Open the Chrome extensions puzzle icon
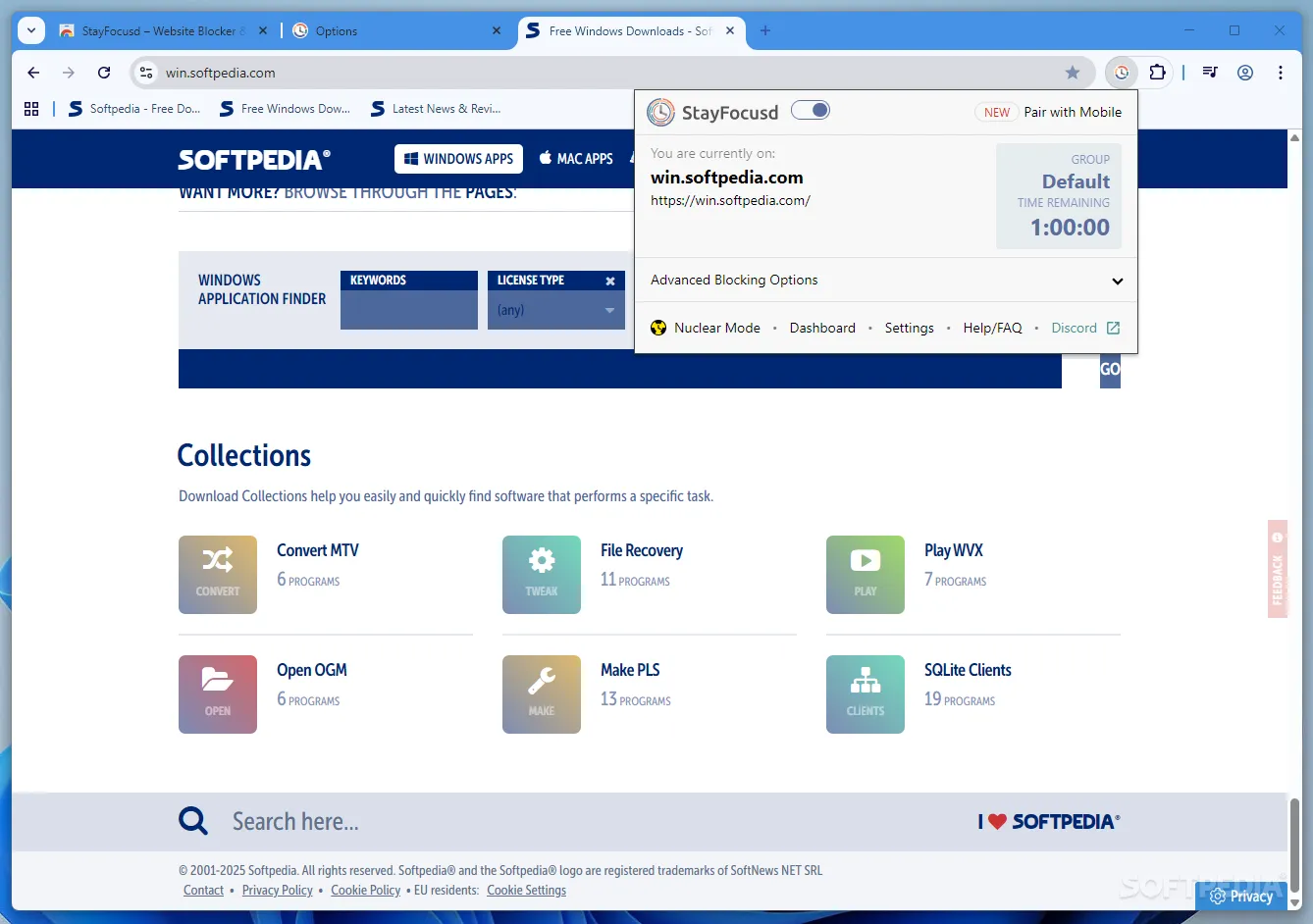The width and height of the screenshot is (1313, 924). 1158,73
